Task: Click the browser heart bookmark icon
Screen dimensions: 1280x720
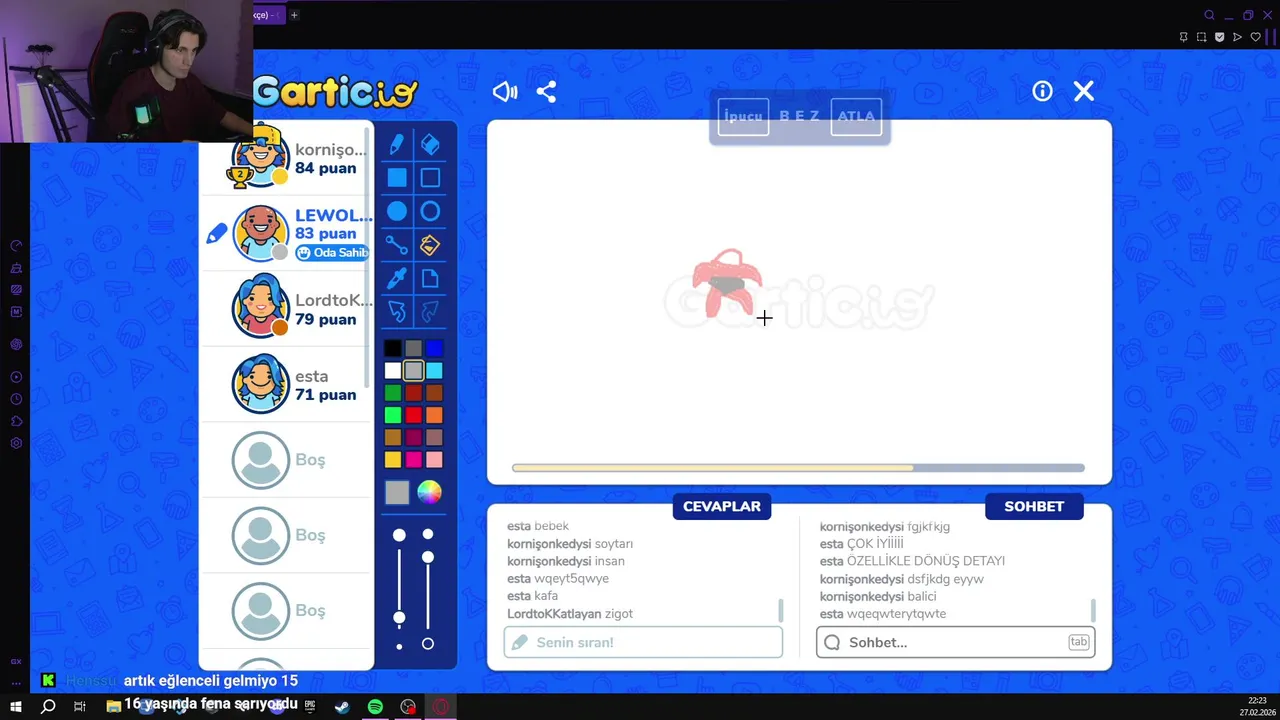Action: (x=1256, y=37)
